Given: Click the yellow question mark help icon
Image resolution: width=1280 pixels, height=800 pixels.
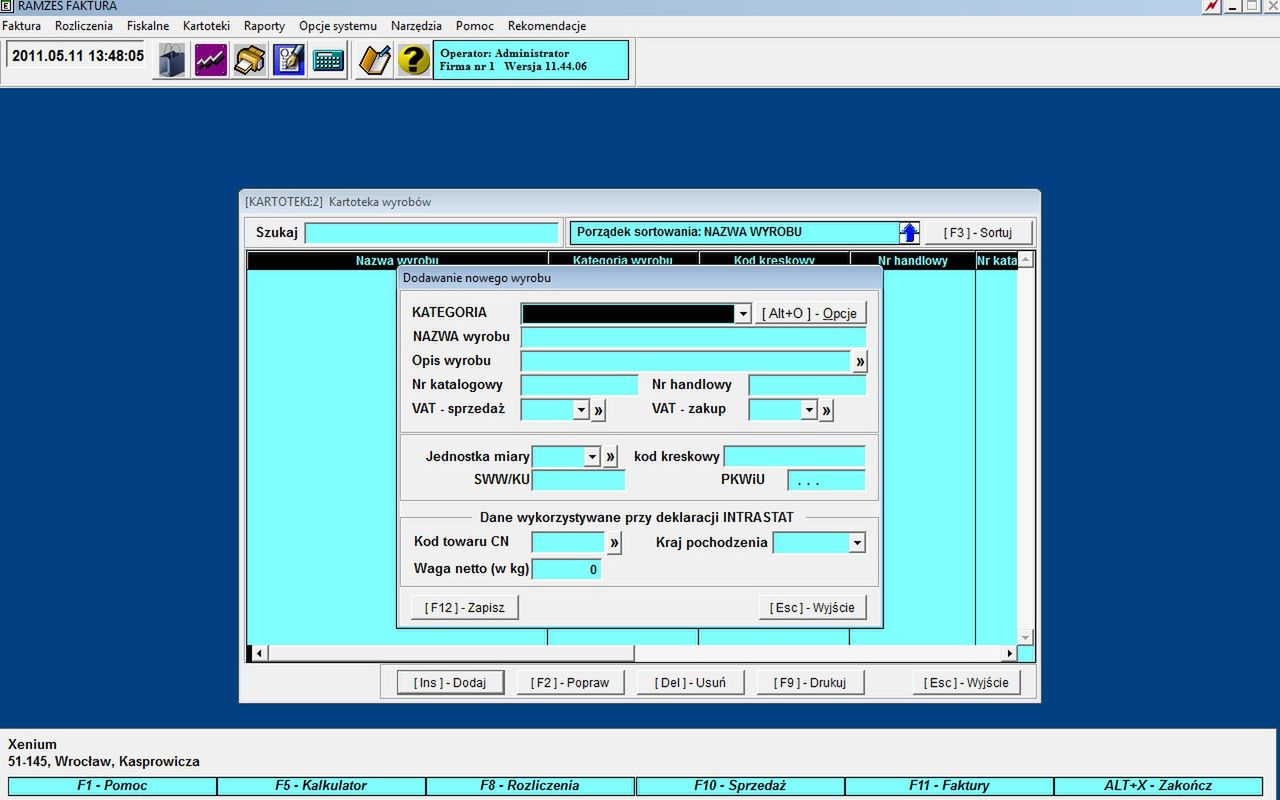Looking at the screenshot, I should [414, 60].
